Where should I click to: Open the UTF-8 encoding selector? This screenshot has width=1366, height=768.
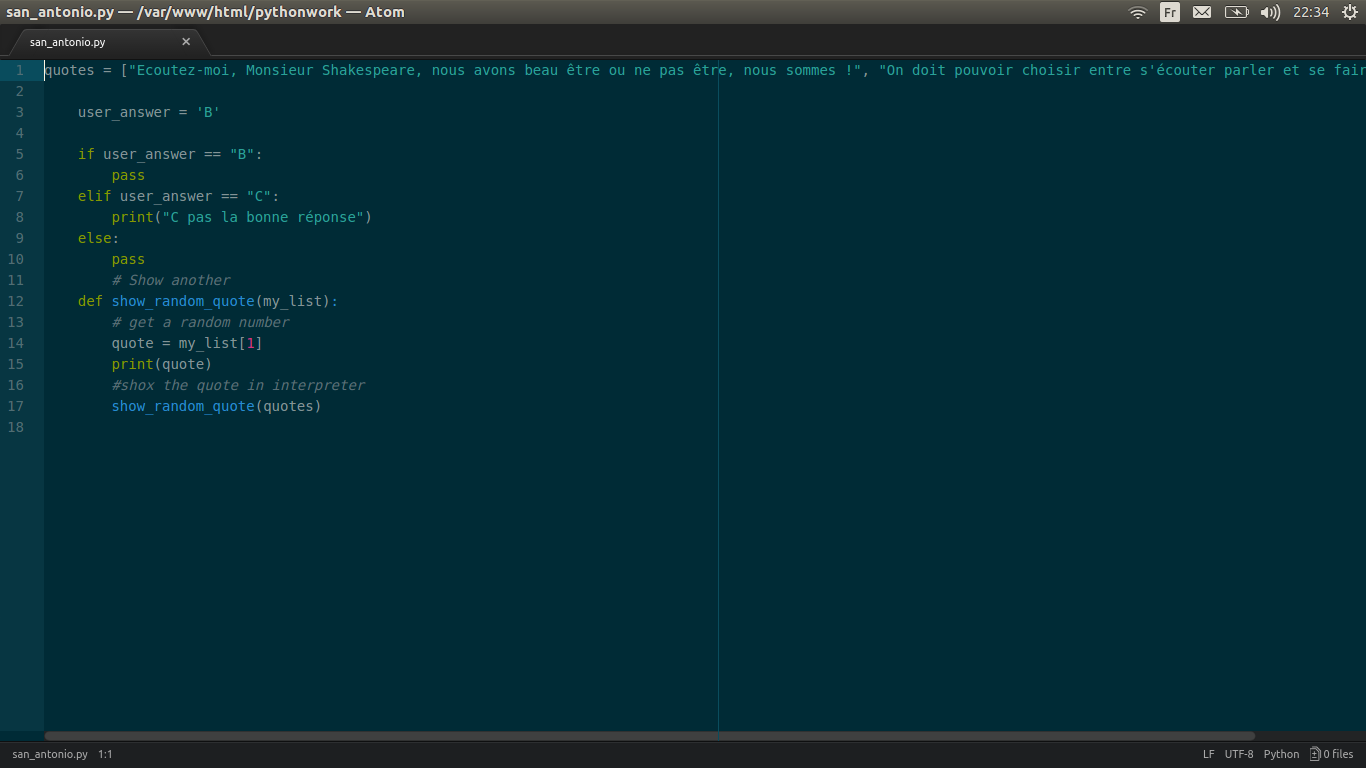[x=1238, y=754]
